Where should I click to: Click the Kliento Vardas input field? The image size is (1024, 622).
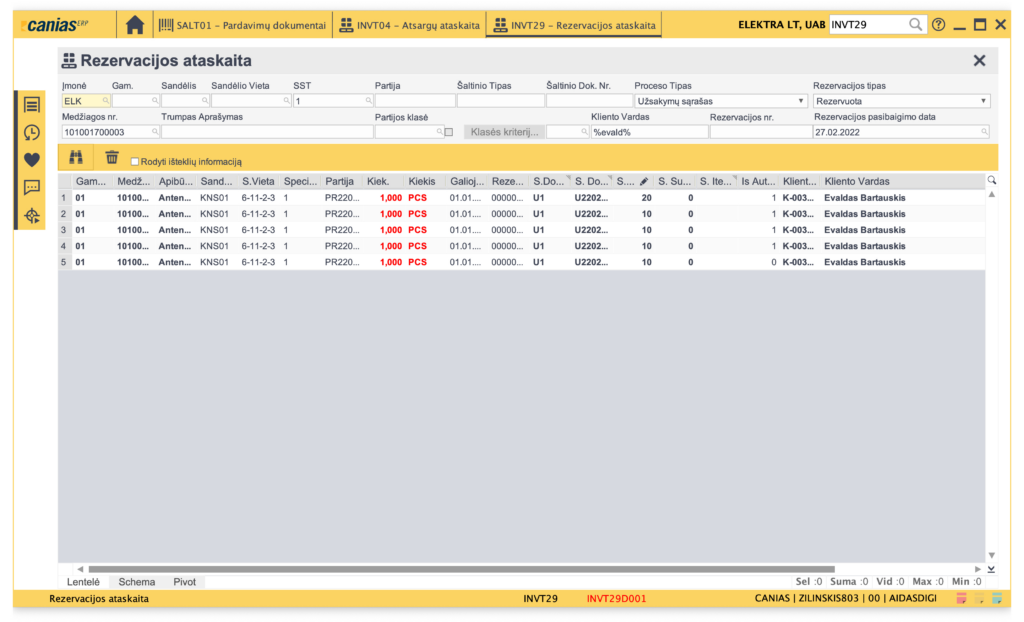[649, 132]
